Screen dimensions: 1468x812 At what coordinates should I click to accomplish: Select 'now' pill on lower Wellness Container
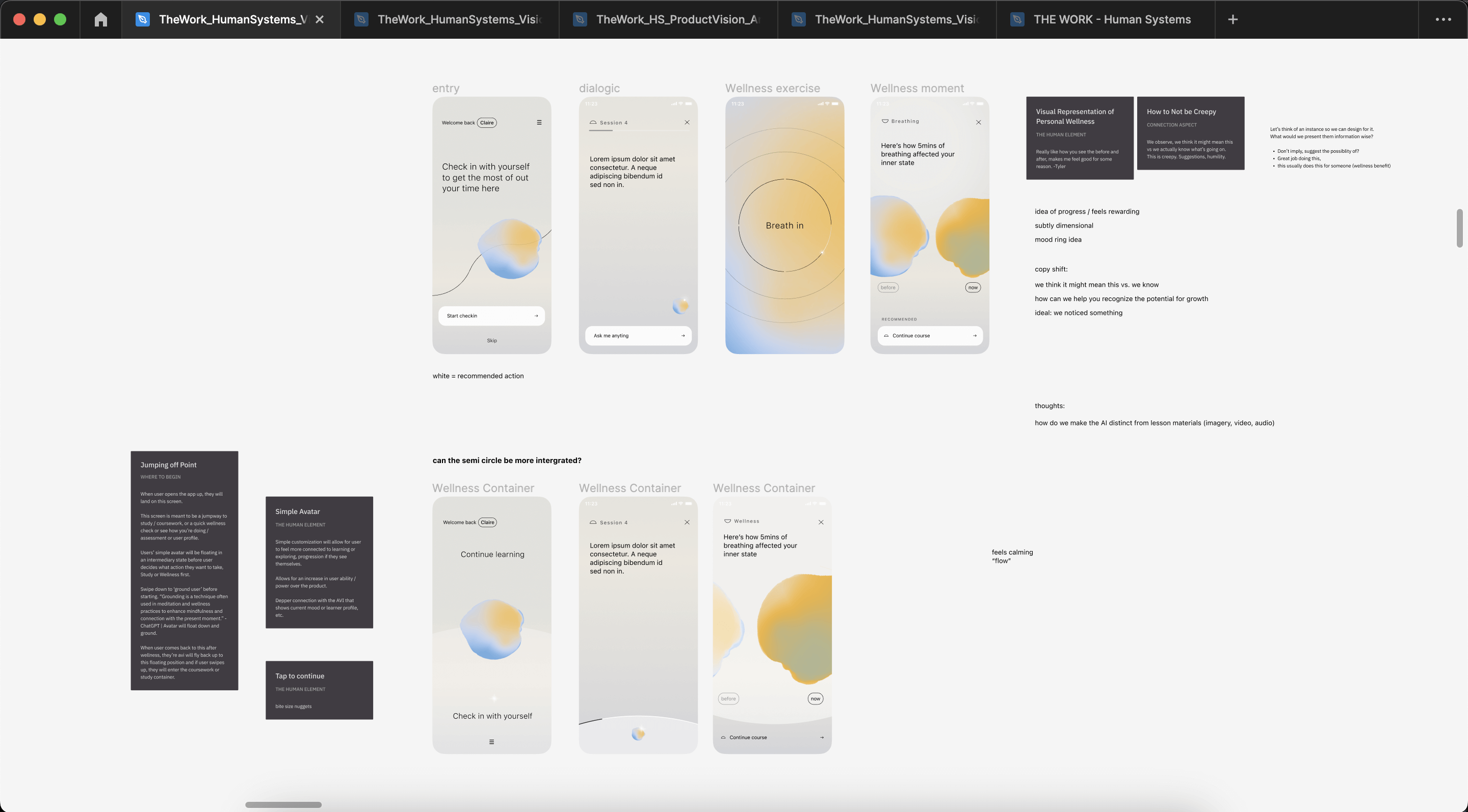[x=816, y=699]
